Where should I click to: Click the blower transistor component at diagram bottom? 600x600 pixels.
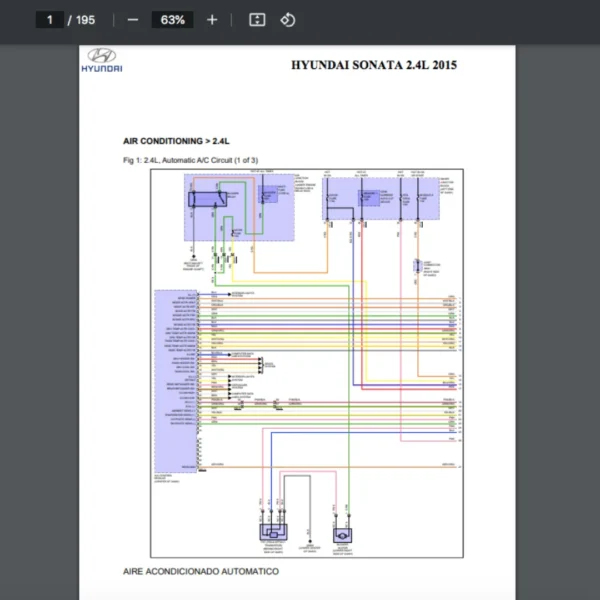pos(273,535)
